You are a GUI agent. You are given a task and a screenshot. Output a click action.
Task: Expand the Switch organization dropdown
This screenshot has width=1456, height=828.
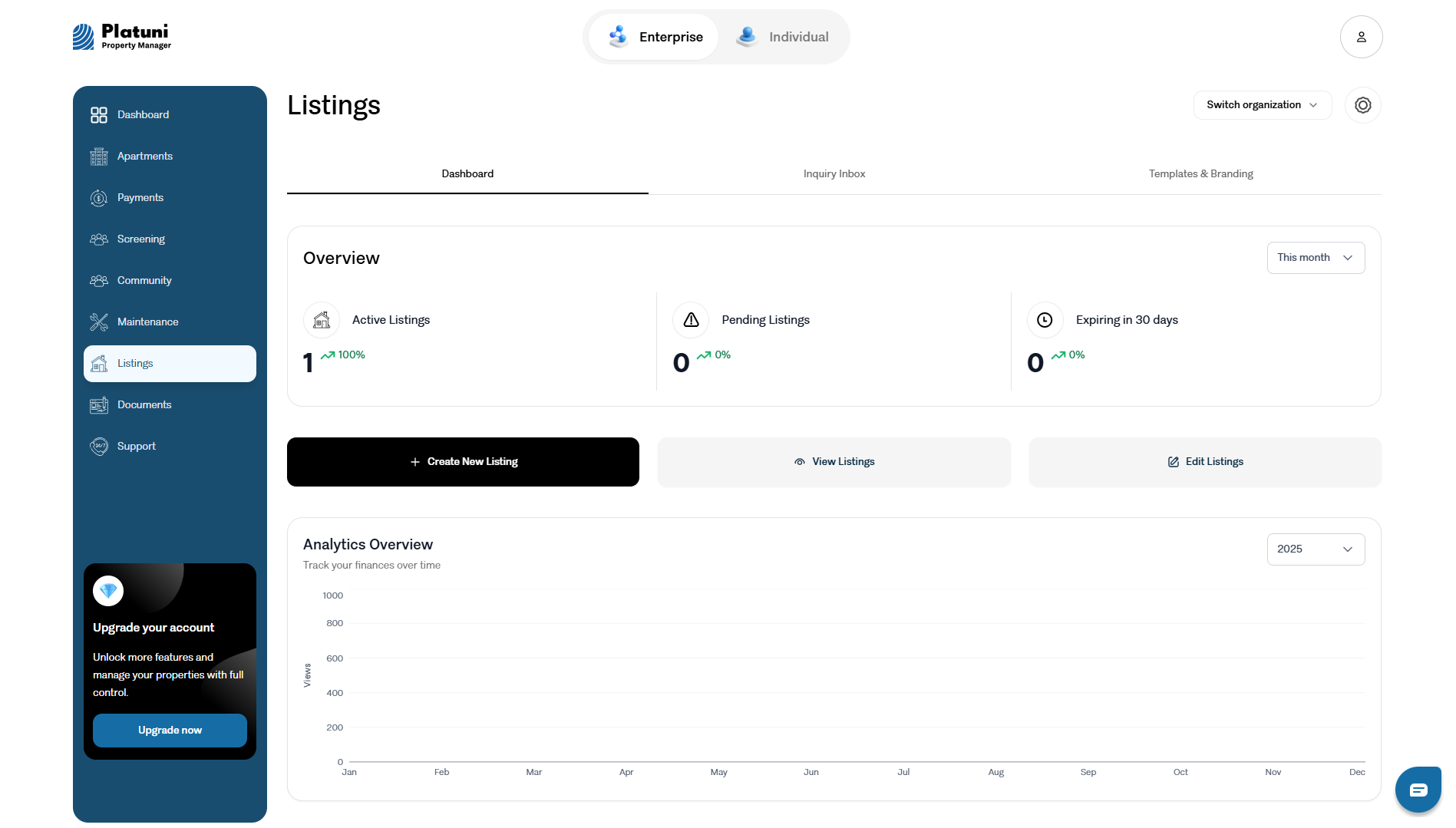(1262, 105)
